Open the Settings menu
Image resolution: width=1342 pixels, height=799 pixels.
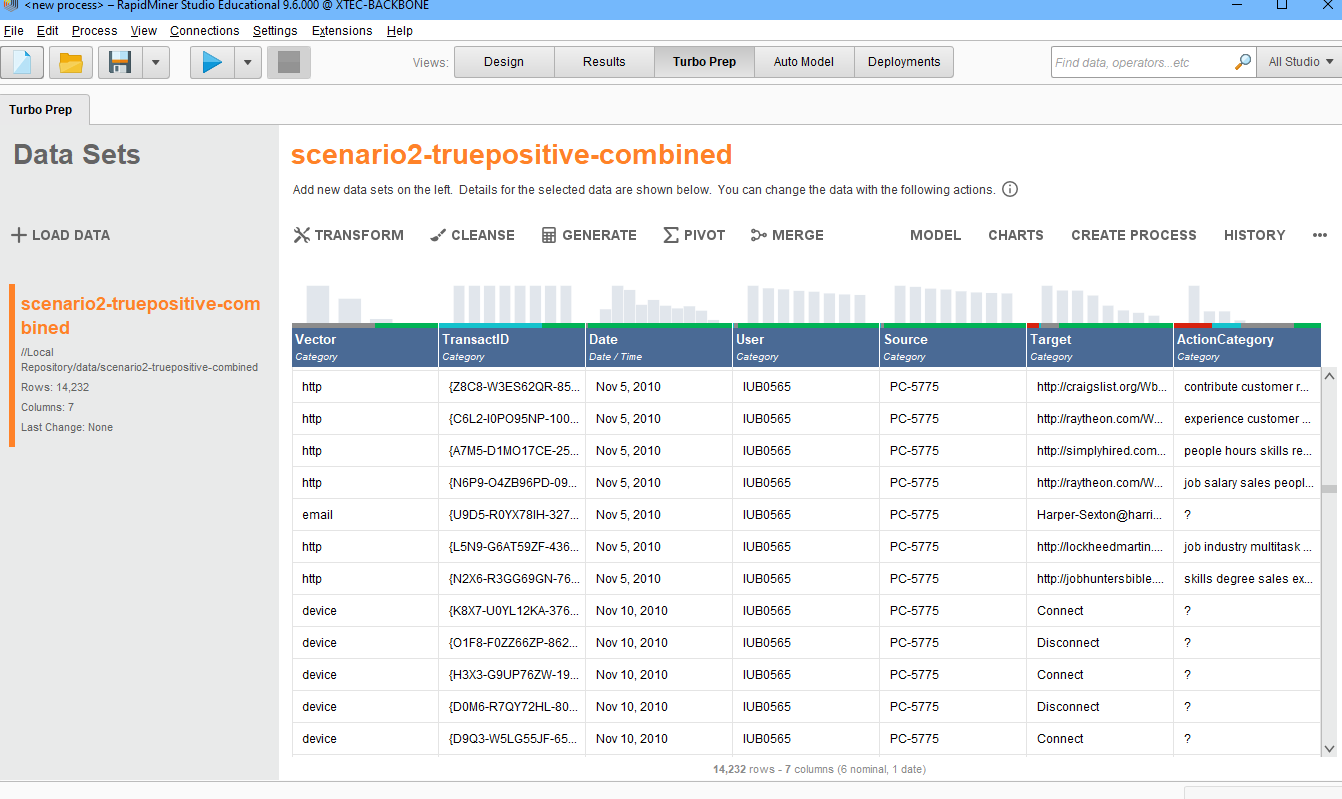(x=275, y=31)
